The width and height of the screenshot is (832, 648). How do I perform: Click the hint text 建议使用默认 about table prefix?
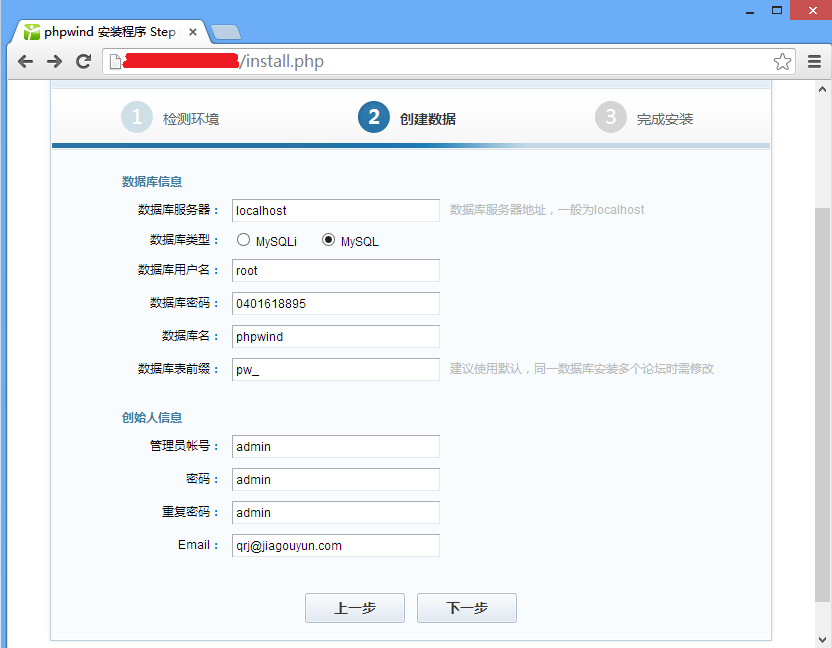point(582,369)
